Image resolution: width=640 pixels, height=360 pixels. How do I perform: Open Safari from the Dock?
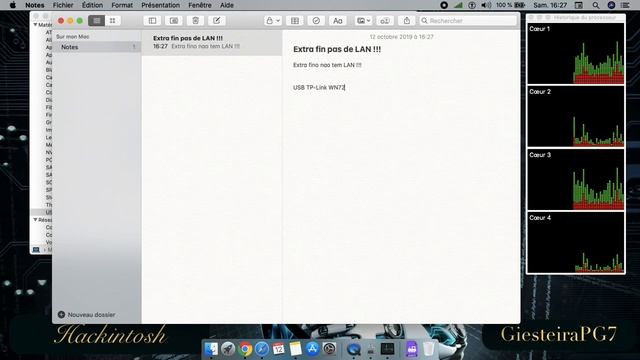pos(262,349)
